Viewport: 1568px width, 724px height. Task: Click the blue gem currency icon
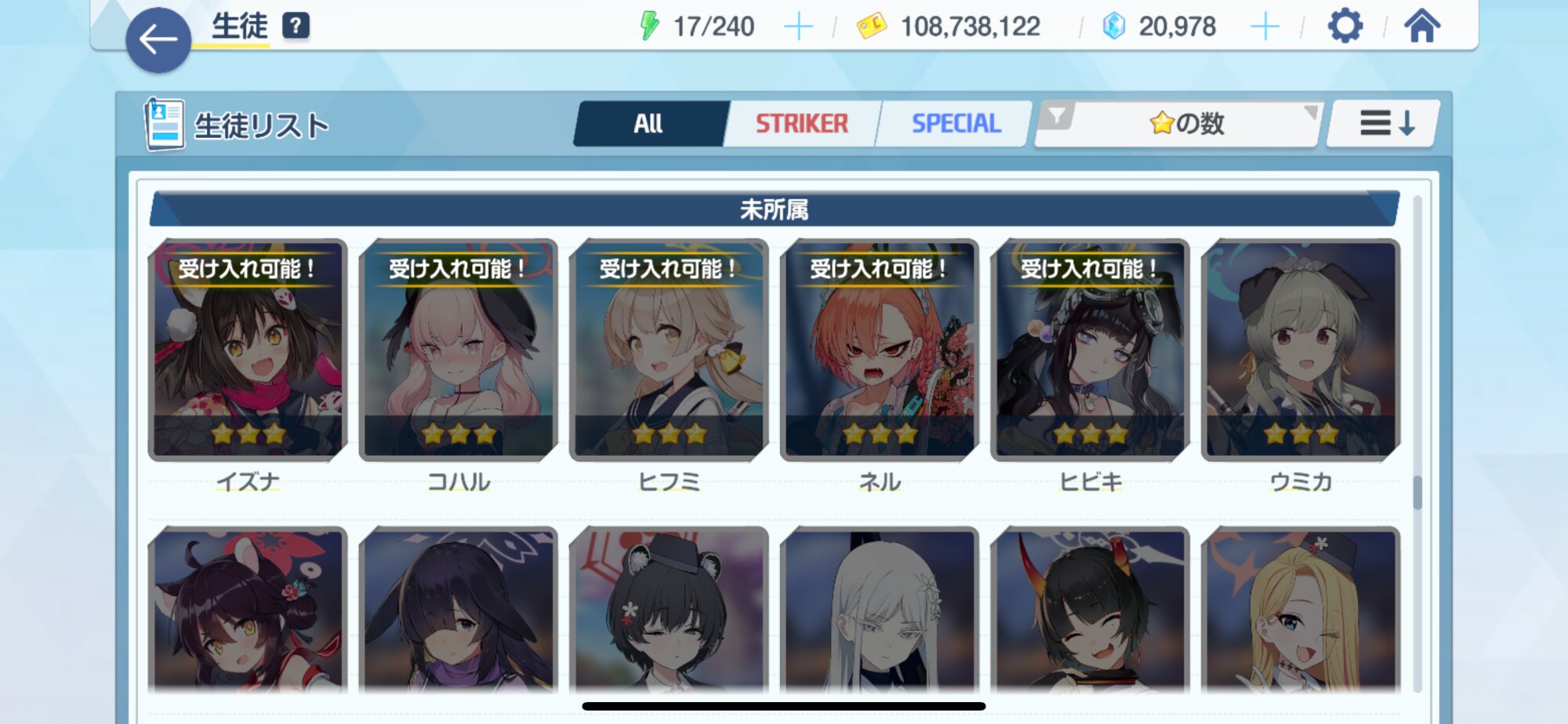[1113, 26]
